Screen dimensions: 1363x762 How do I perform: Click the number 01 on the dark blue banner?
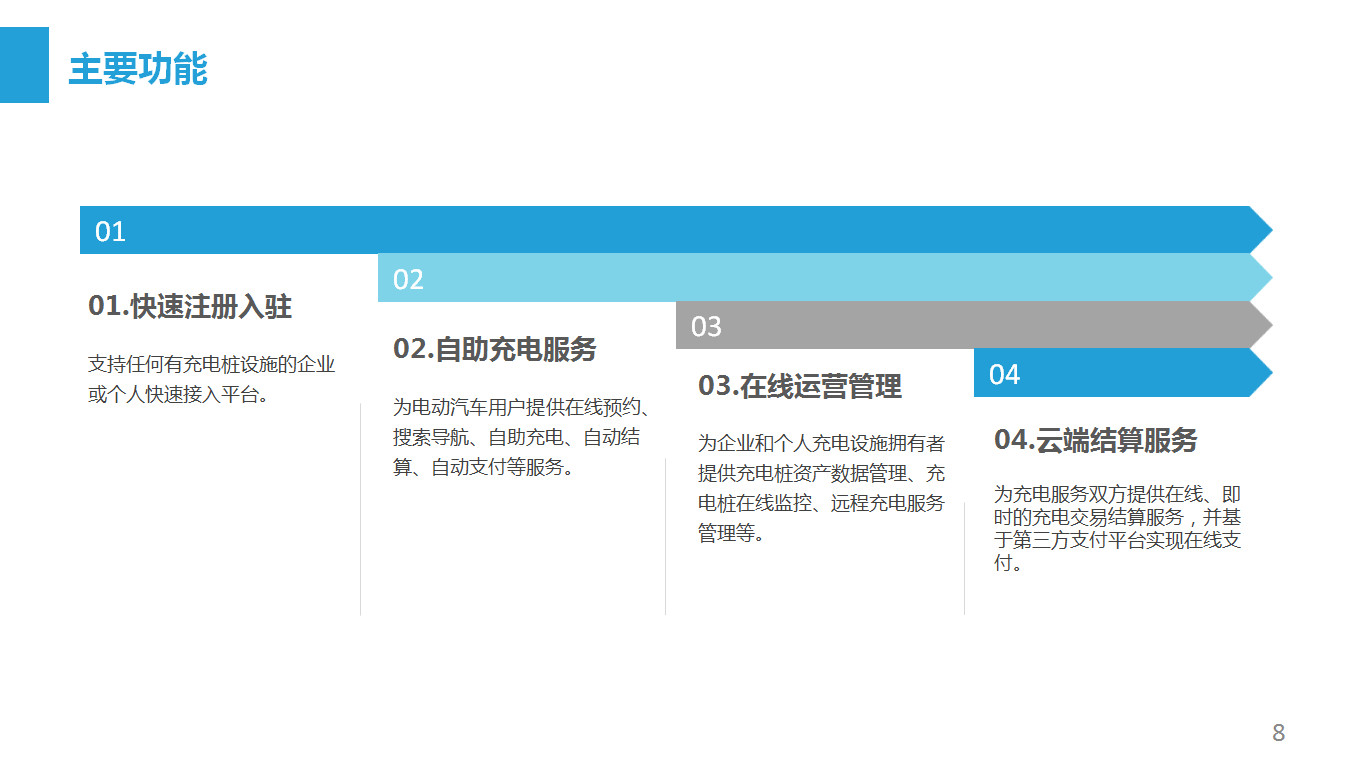(110, 232)
